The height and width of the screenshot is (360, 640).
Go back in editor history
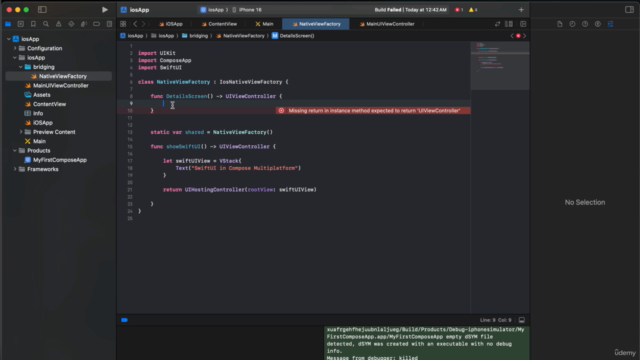point(135,24)
